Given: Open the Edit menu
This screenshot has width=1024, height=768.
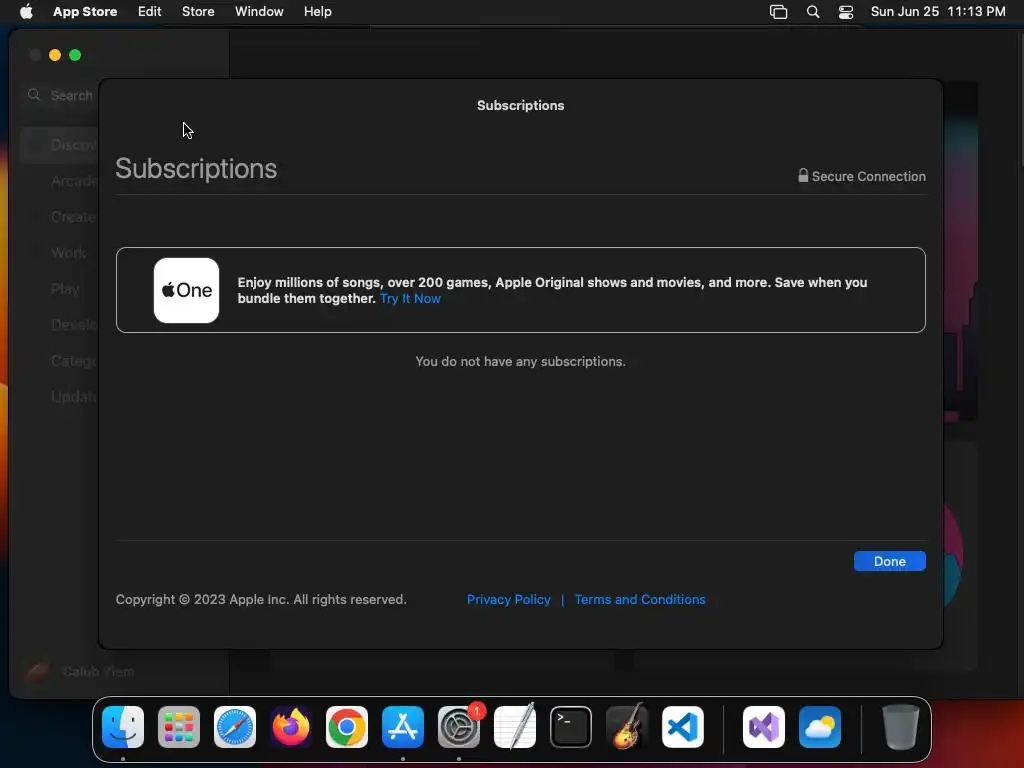Looking at the screenshot, I should (x=150, y=12).
